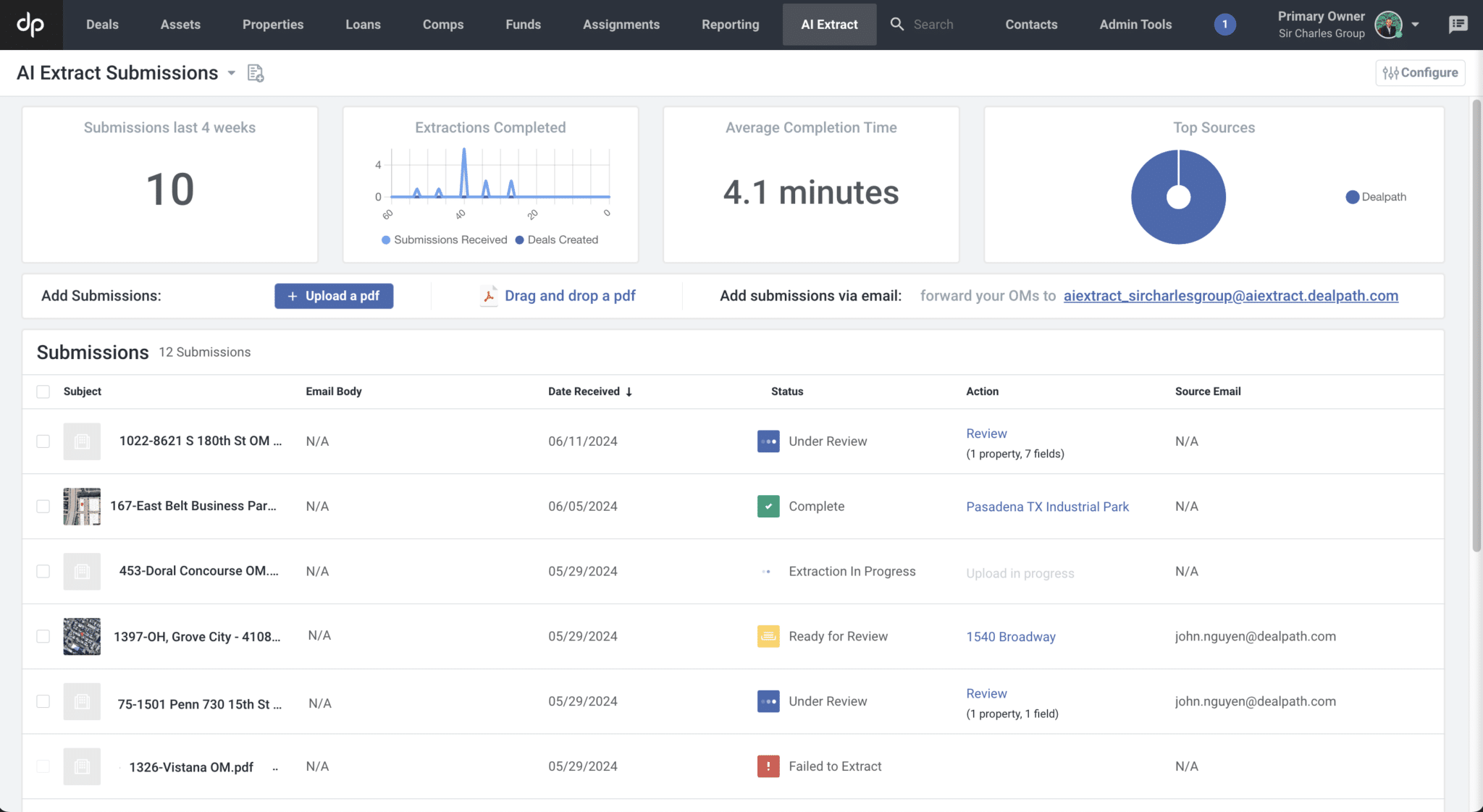Open the 1397-OH, Grove City aerial thumbnail
This screenshot has height=812, width=1483.
[x=82, y=637]
